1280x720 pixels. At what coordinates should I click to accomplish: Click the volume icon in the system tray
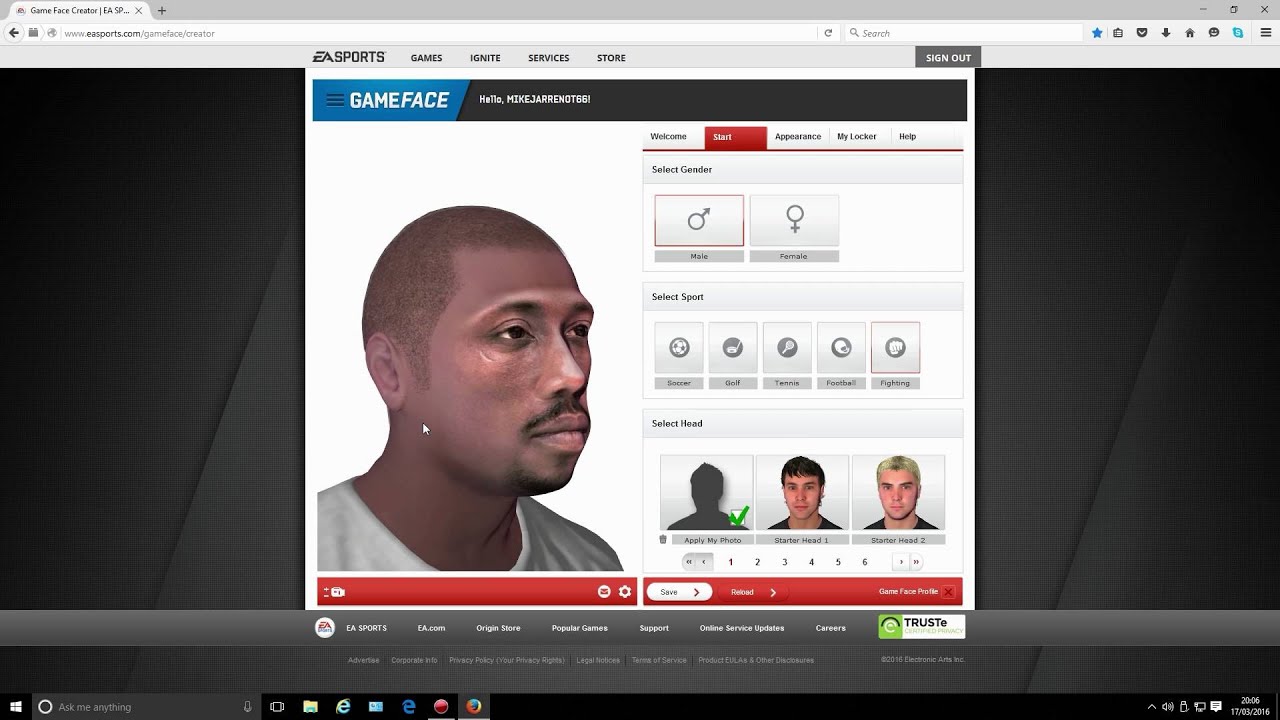1167,707
